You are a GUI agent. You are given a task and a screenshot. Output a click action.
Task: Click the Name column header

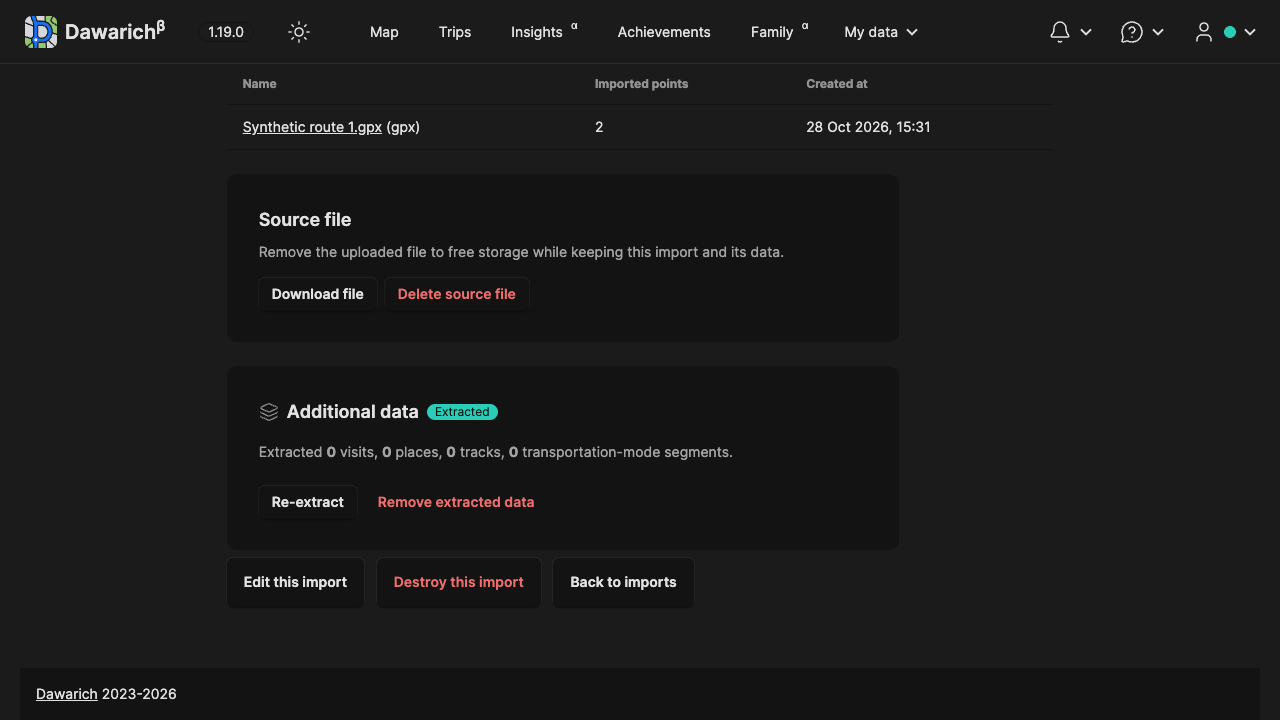coord(260,84)
